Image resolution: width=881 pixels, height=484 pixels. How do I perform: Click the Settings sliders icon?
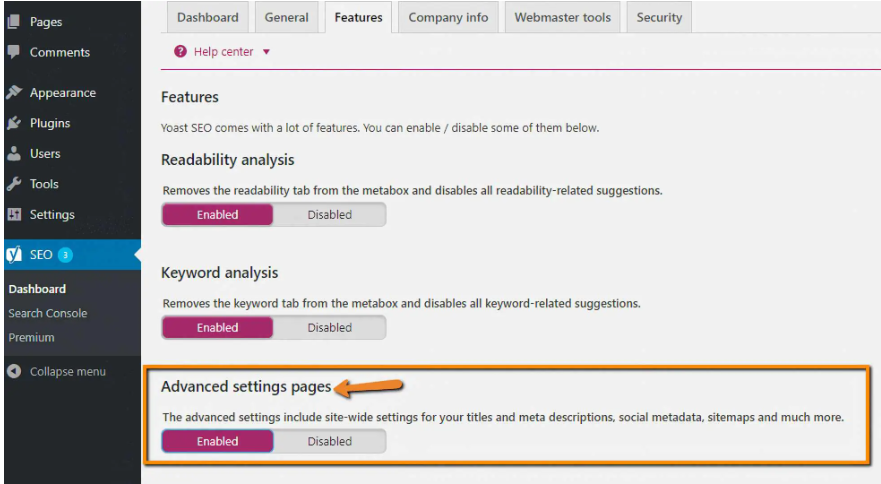pyautogui.click(x=14, y=214)
